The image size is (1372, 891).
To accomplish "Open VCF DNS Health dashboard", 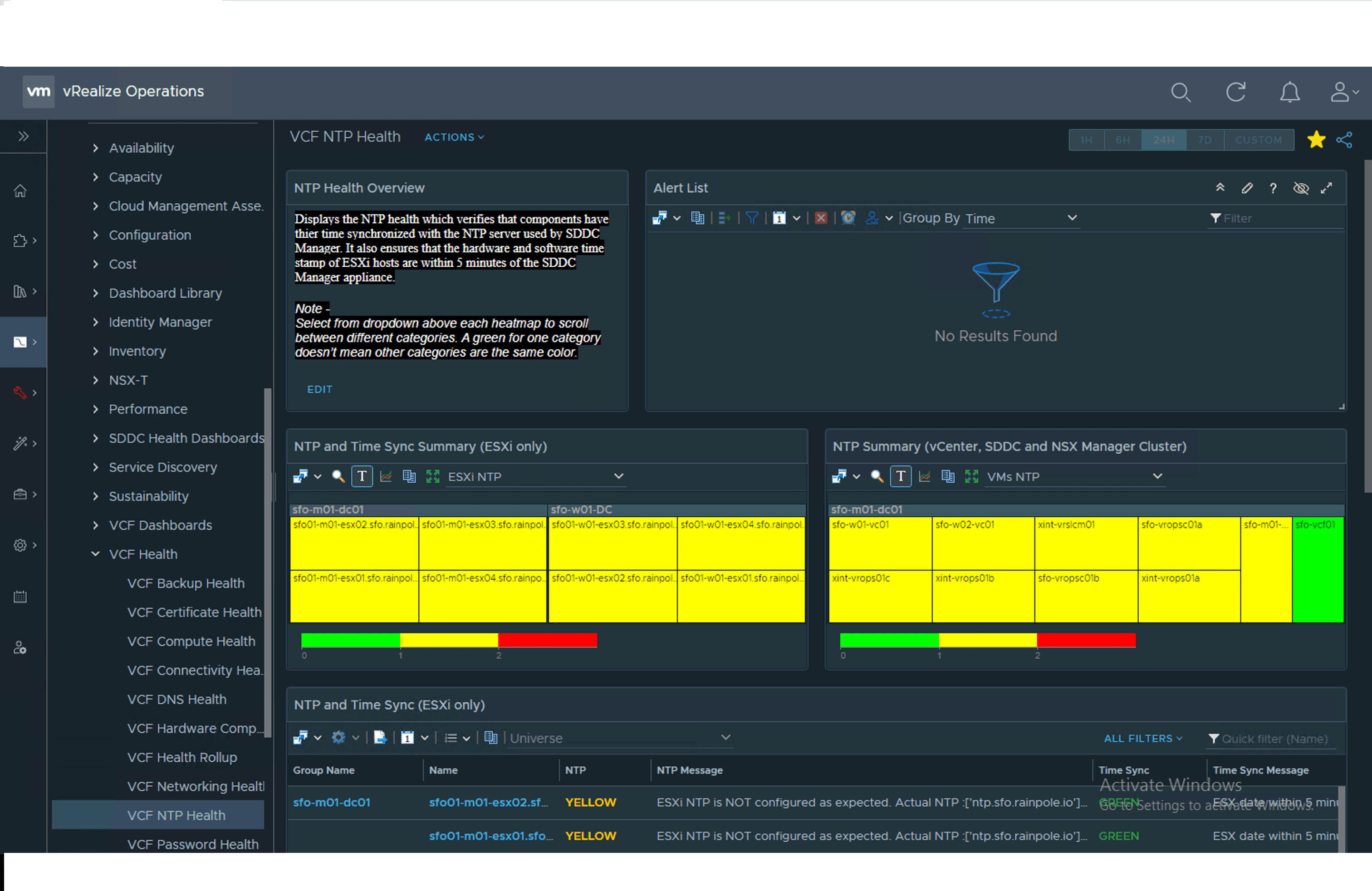I will (x=176, y=699).
